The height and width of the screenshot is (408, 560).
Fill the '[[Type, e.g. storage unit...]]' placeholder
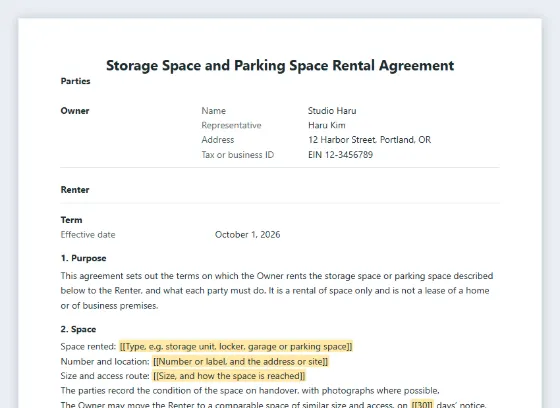[x=236, y=347]
